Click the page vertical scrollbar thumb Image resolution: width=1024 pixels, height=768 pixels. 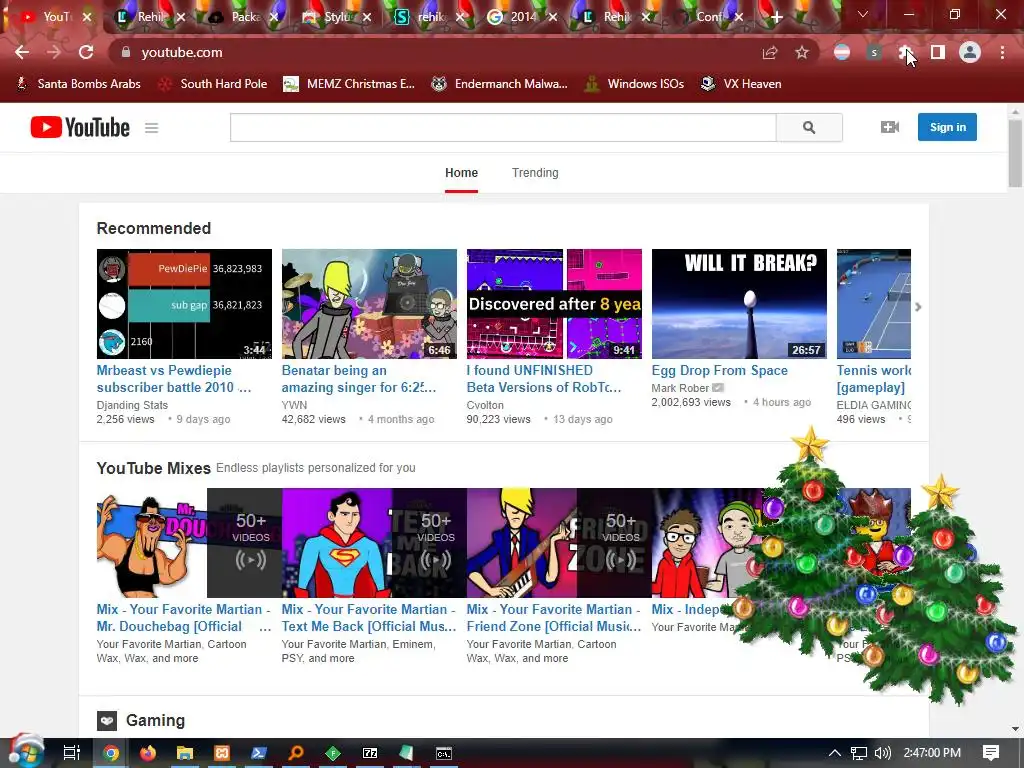click(x=1015, y=153)
